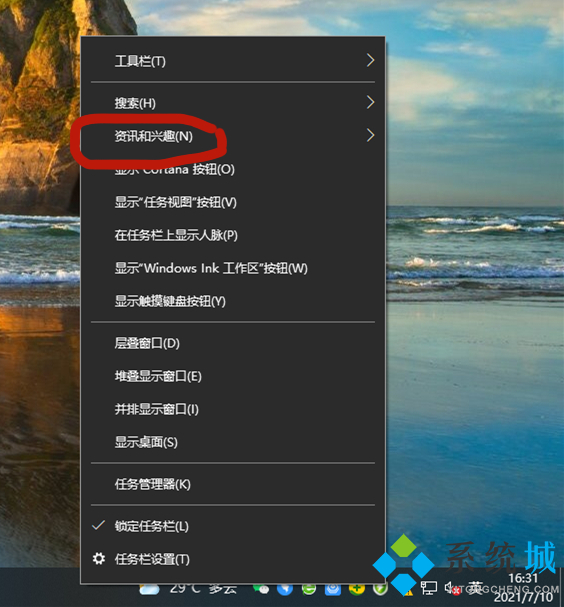Click the WeChat tray icon
The width and height of the screenshot is (564, 607).
pyautogui.click(x=261, y=589)
